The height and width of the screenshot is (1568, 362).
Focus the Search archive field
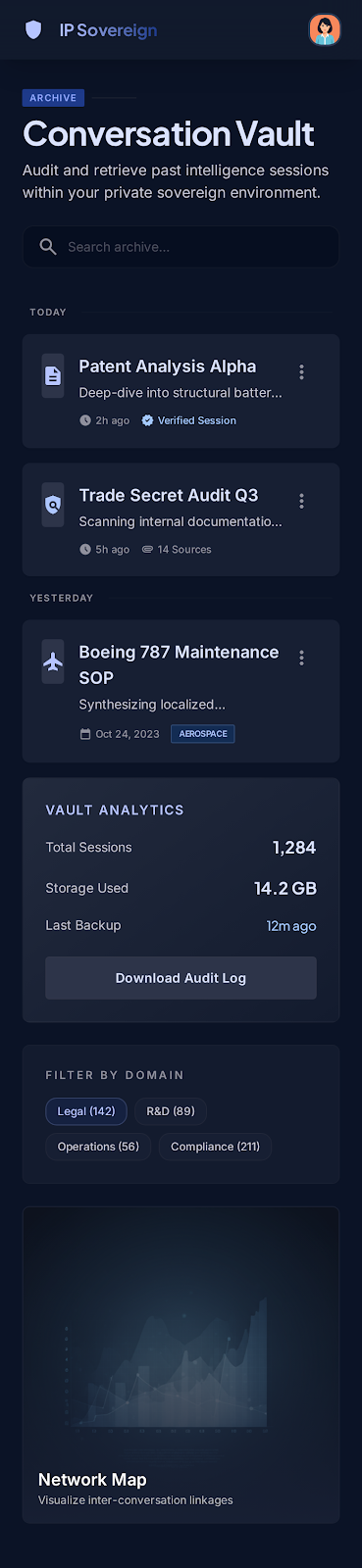(181, 247)
